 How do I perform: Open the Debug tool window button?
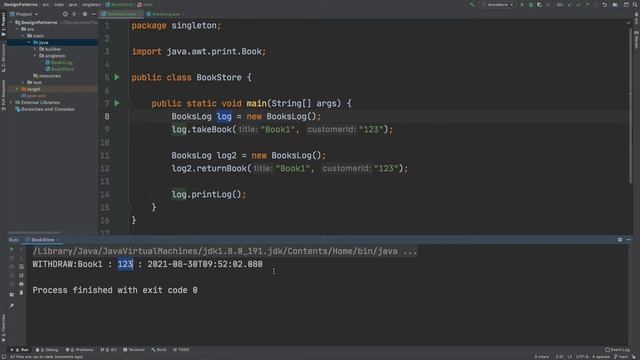click(x=47, y=350)
